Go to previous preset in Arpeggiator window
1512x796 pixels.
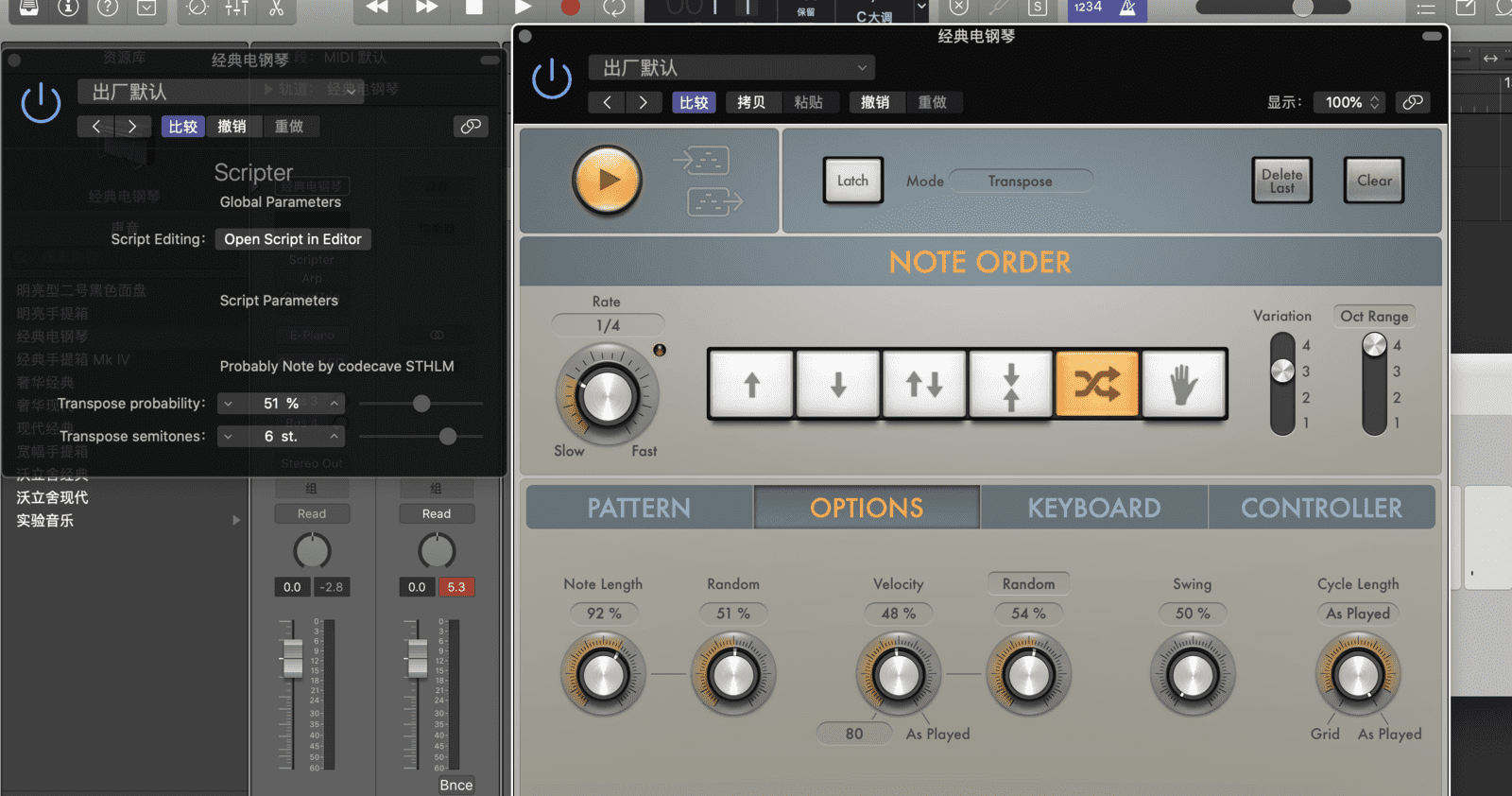pyautogui.click(x=608, y=102)
